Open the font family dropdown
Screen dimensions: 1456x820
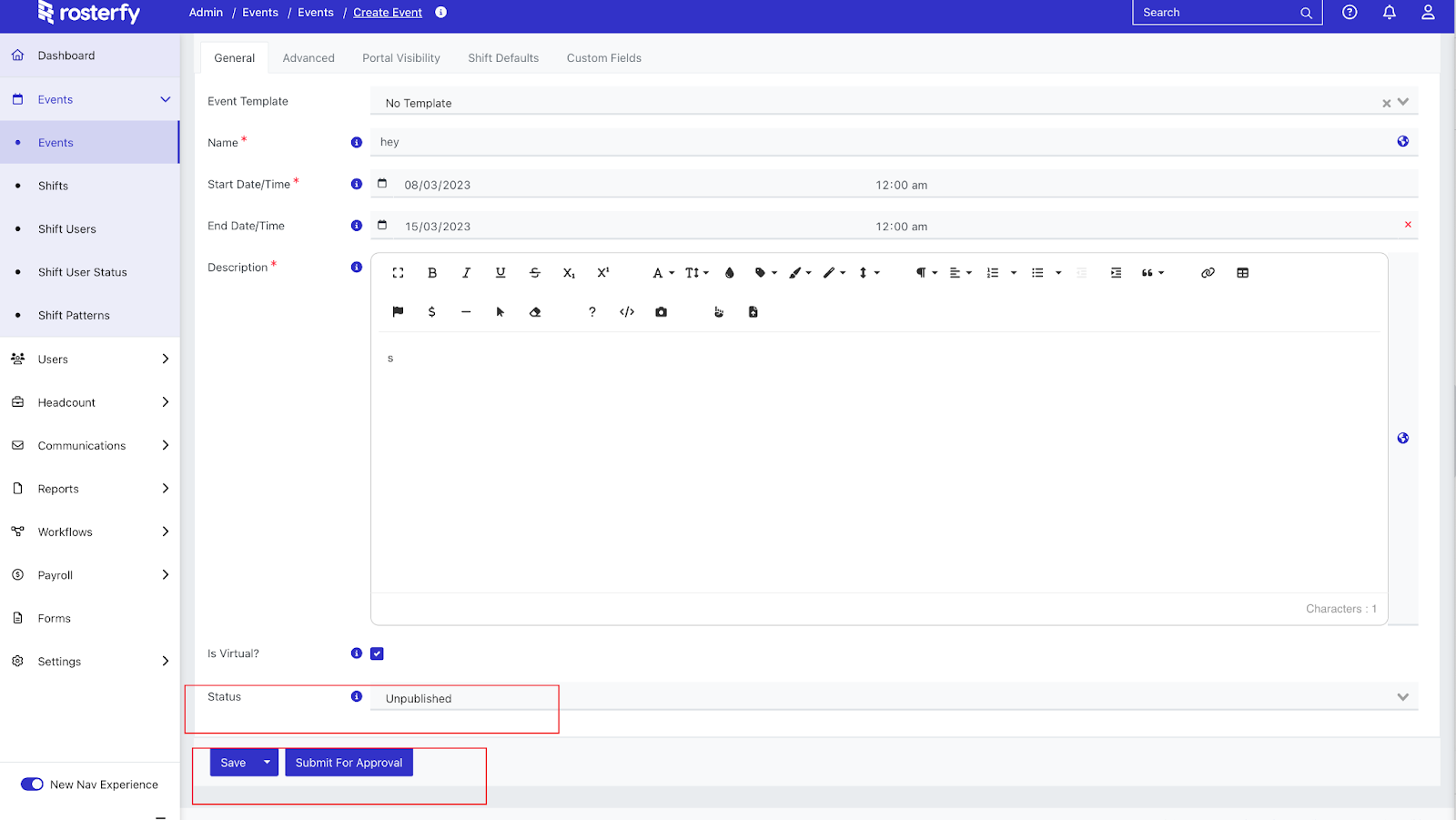663,273
